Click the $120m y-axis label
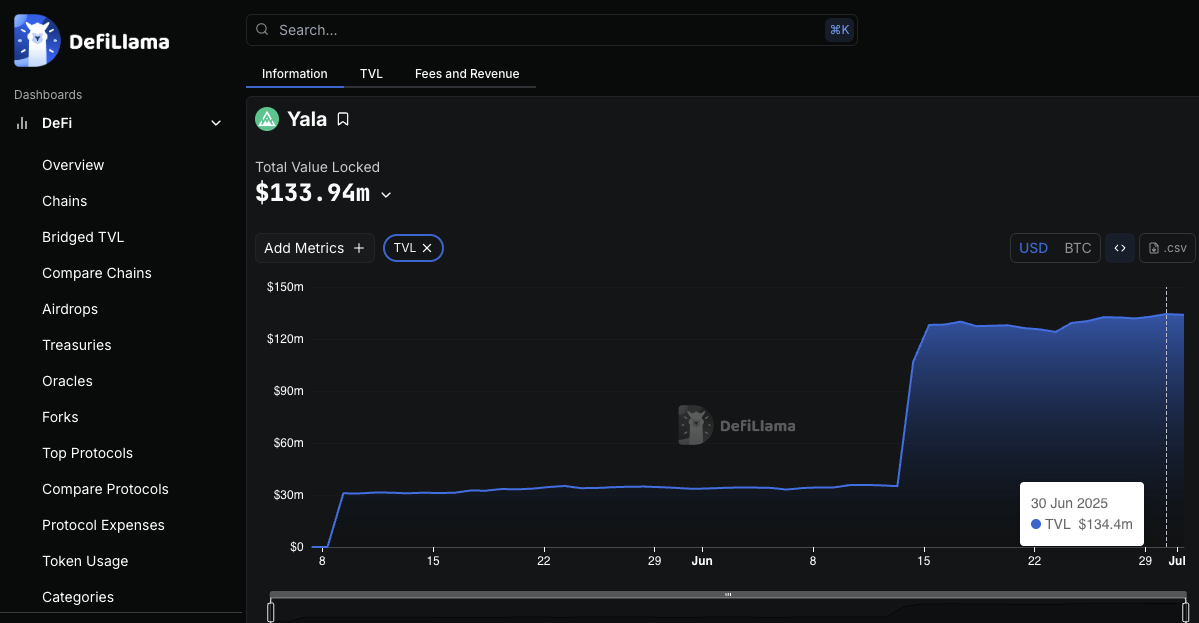1199x623 pixels. tap(285, 339)
